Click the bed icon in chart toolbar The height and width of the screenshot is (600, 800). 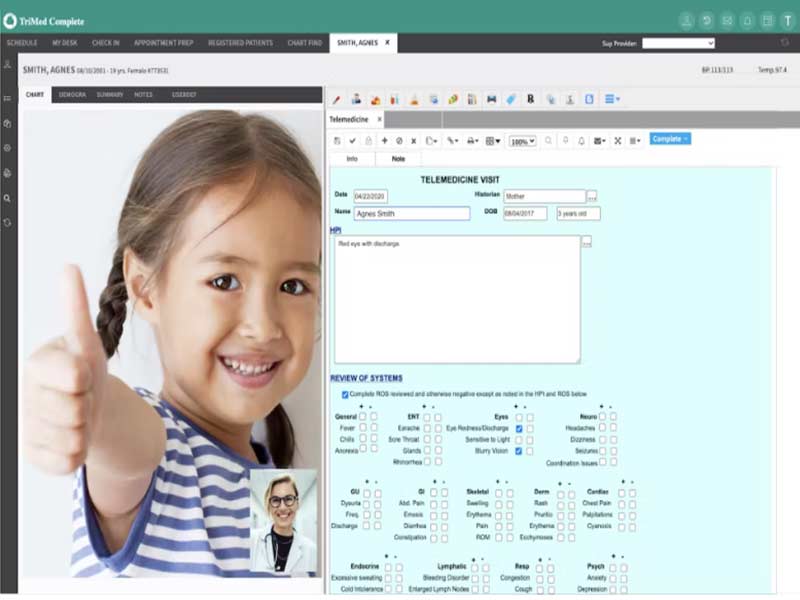coord(491,99)
